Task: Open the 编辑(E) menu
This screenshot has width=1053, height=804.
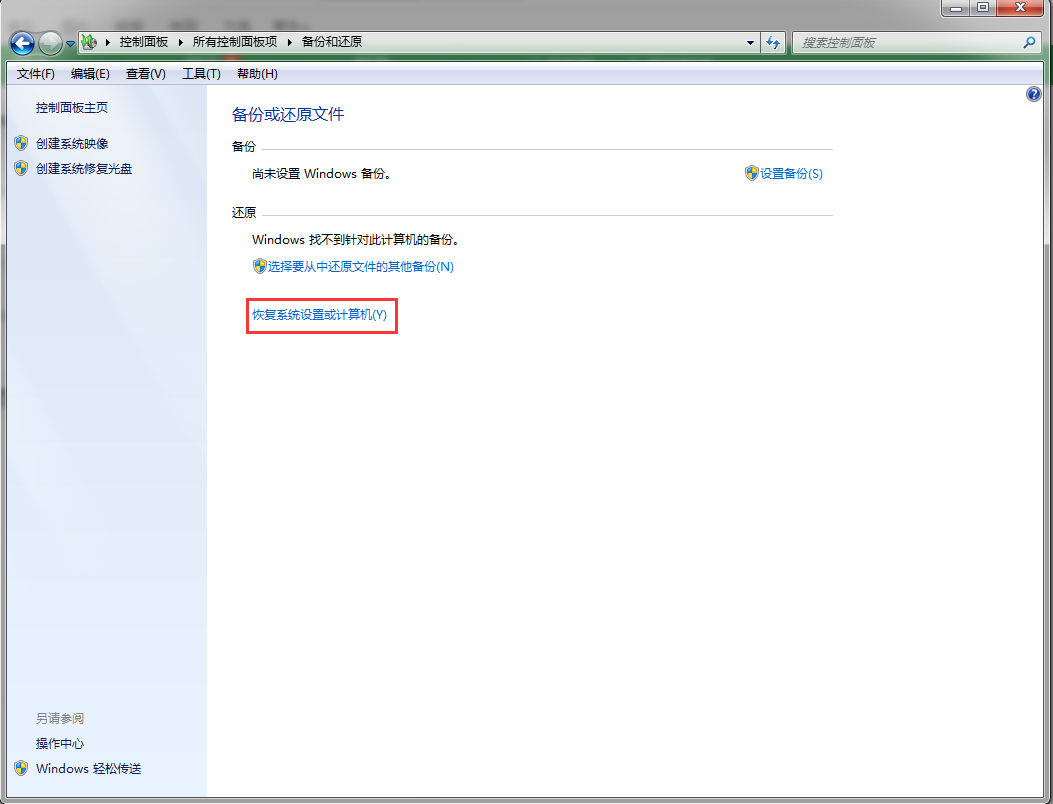Action: coord(90,74)
